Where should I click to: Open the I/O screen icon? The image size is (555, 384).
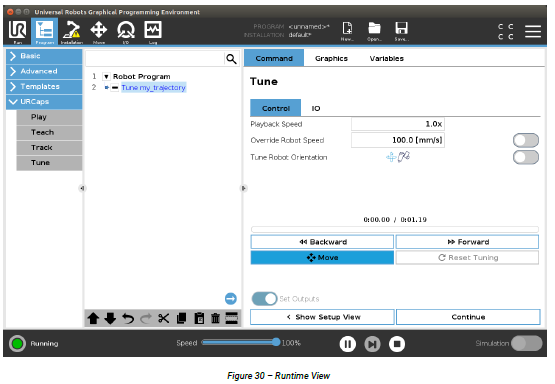[126, 32]
